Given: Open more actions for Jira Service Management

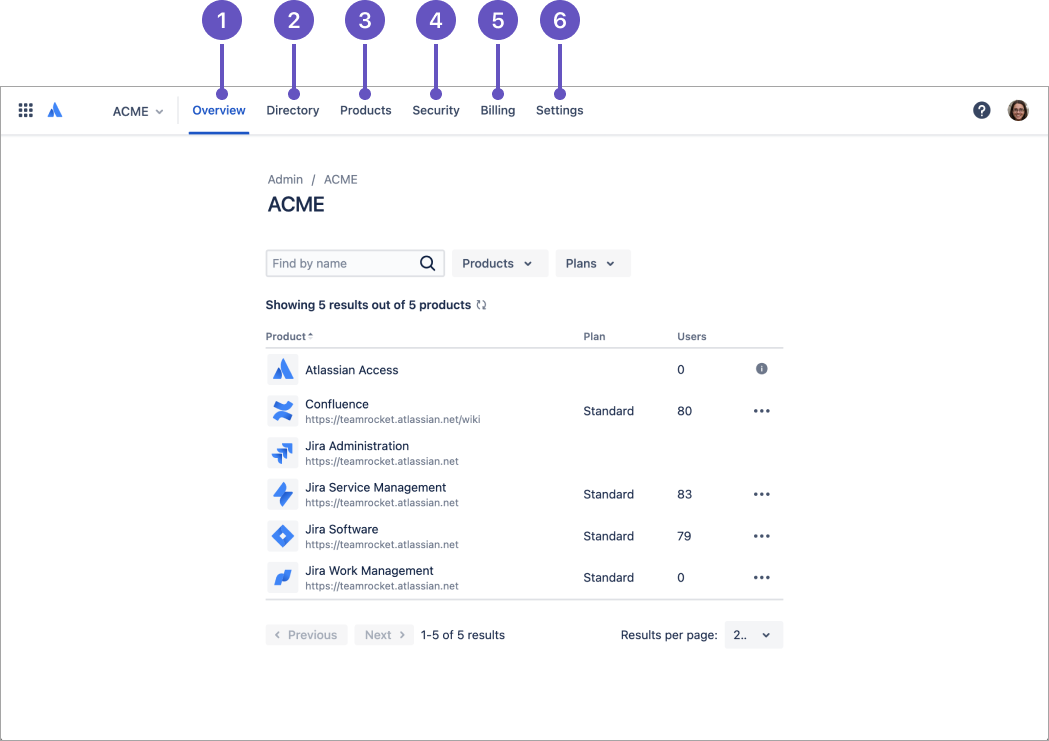Looking at the screenshot, I should click(761, 495).
